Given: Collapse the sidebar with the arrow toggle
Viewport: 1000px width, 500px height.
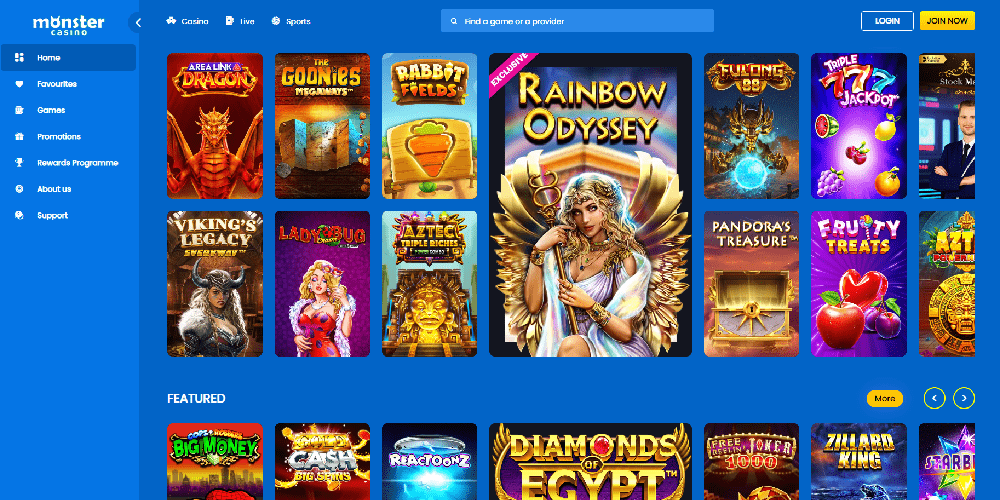Looking at the screenshot, I should pos(138,22).
